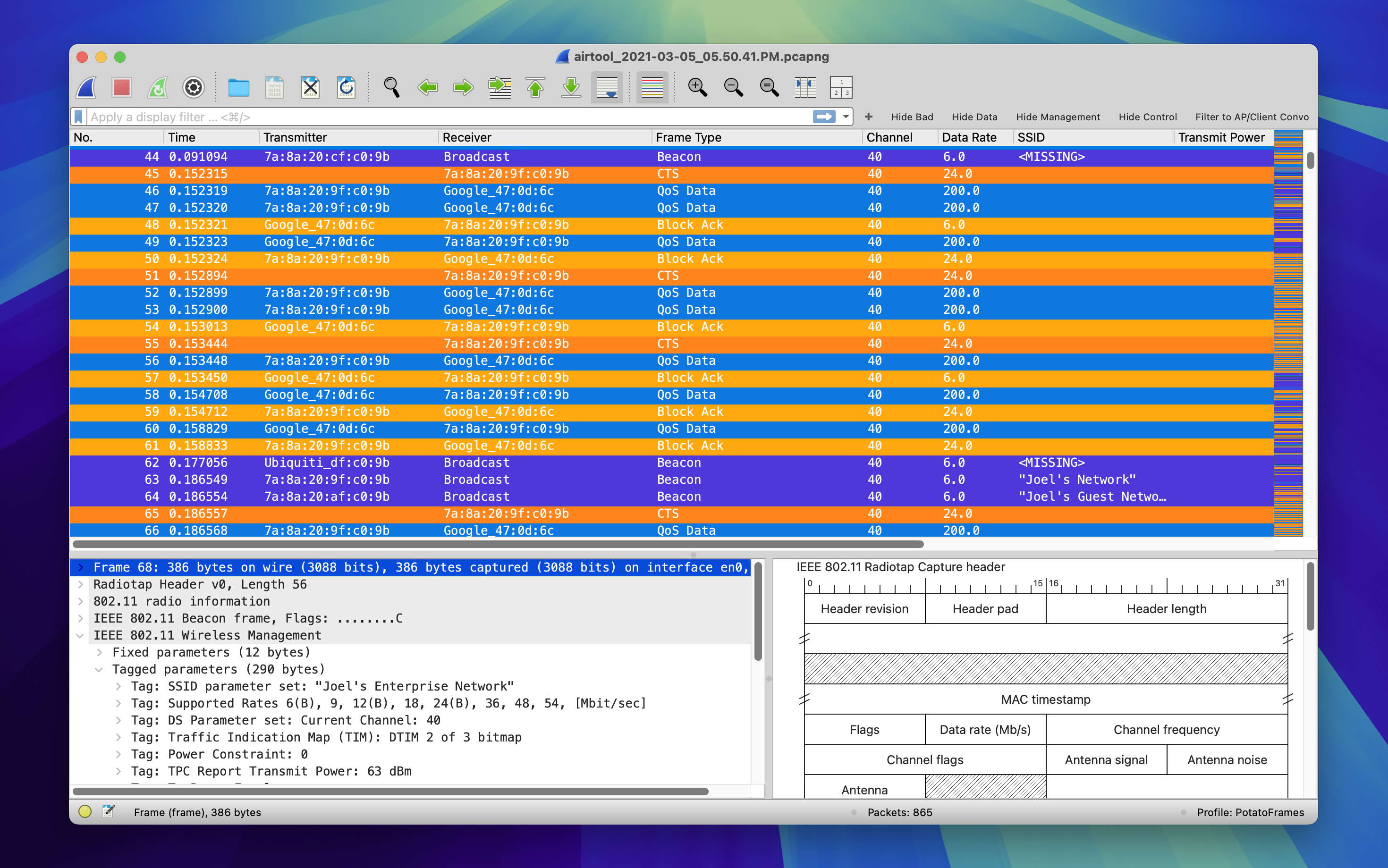1388x868 pixels.
Task: Select packet 62 Ubiquiti Beacon row
Action: 671,463
